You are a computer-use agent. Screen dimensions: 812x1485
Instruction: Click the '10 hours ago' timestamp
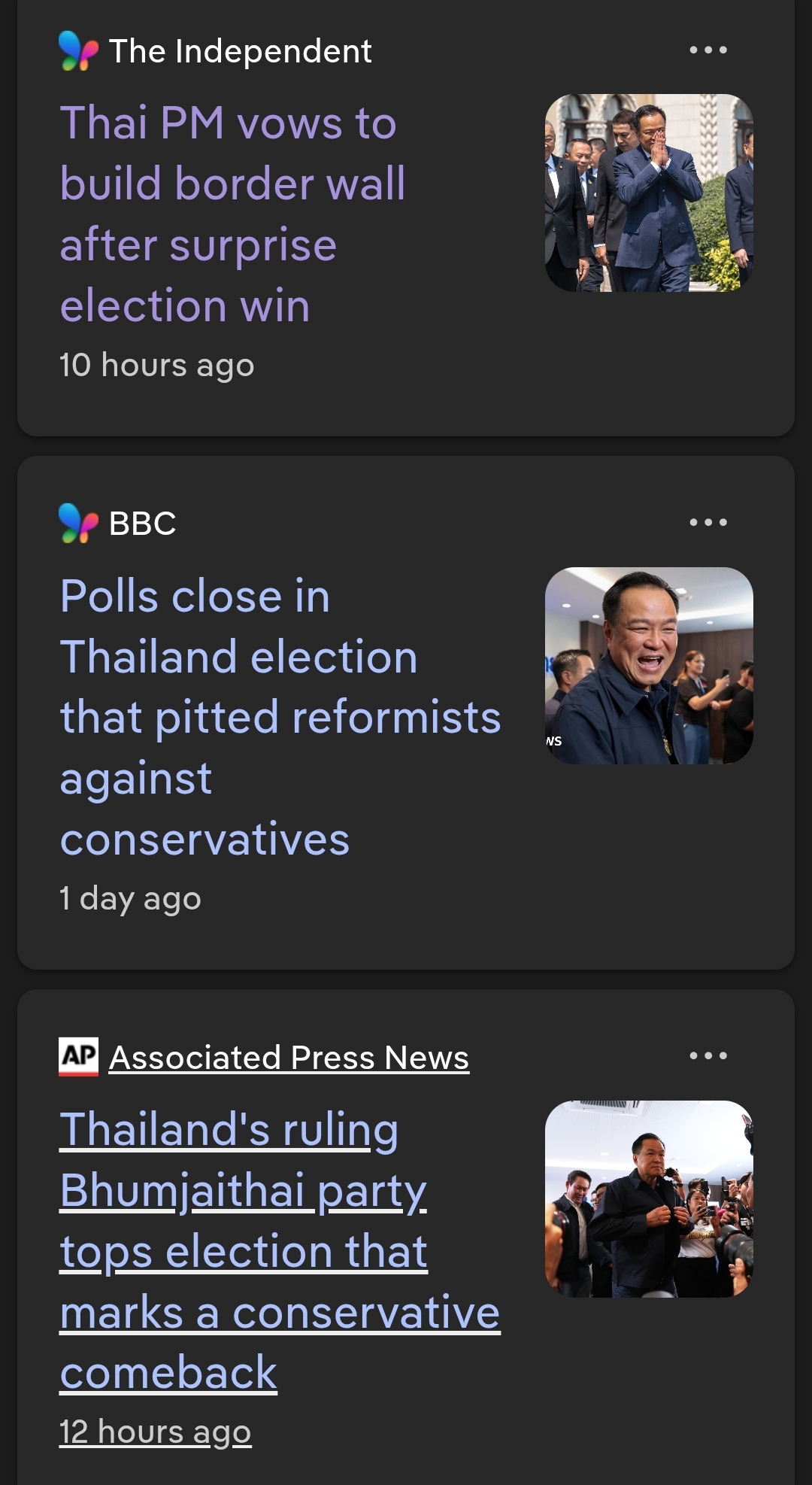click(x=157, y=365)
